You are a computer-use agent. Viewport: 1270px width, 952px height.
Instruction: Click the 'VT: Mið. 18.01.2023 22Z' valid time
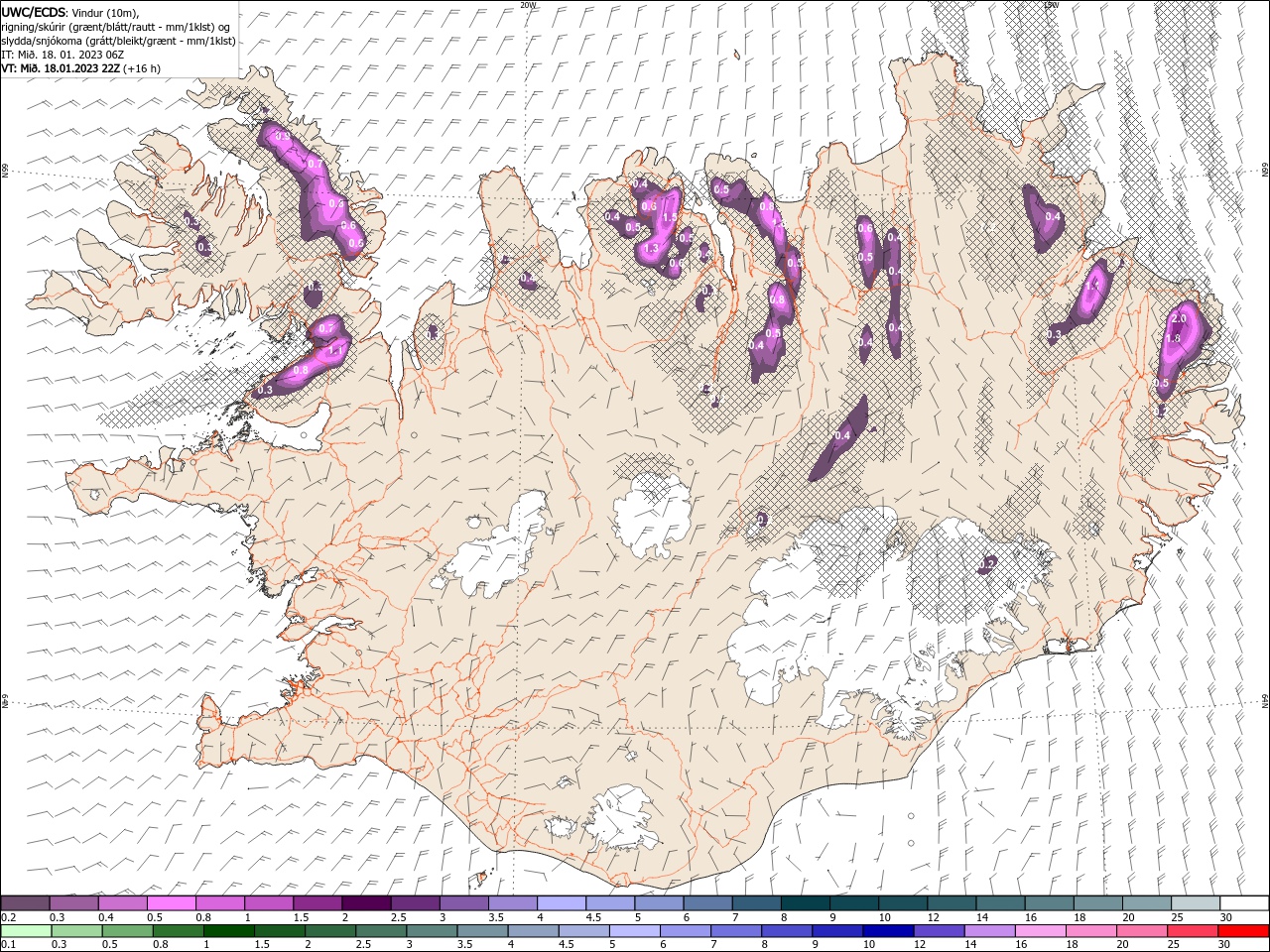(x=61, y=68)
